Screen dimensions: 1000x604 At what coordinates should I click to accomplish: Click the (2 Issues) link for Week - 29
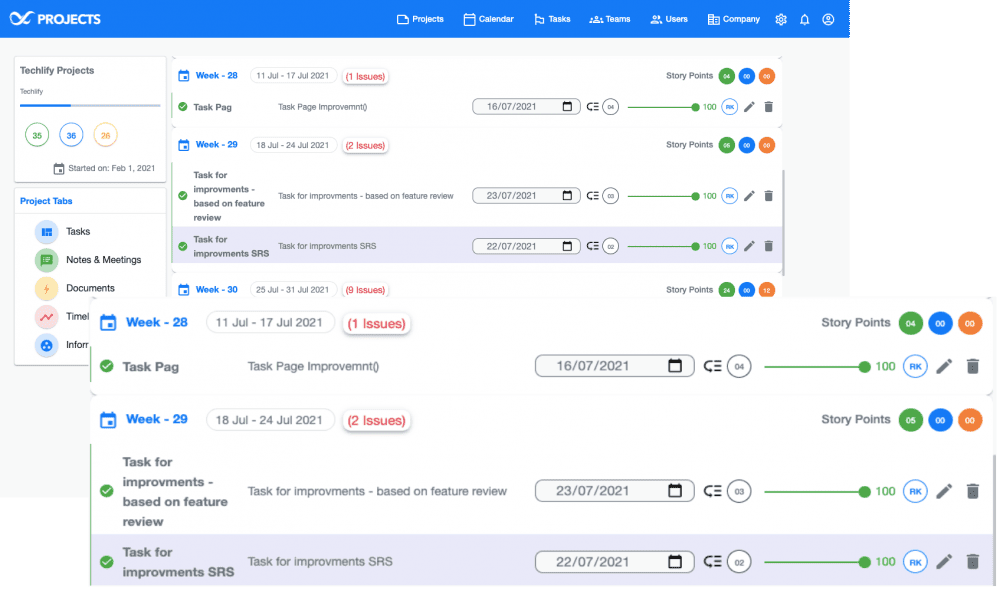376,420
